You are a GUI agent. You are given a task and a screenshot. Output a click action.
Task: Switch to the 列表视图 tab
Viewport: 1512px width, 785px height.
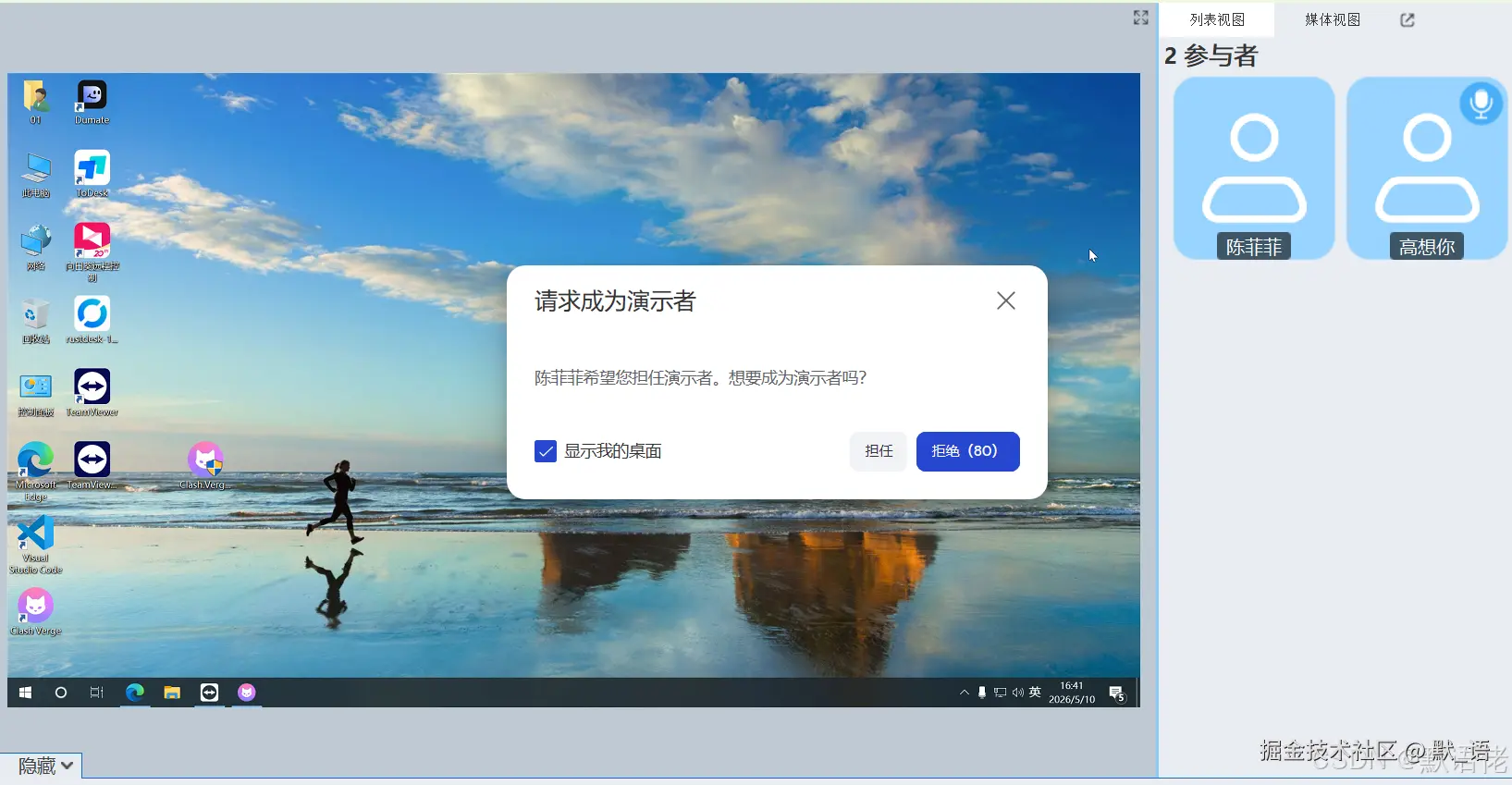(1217, 19)
